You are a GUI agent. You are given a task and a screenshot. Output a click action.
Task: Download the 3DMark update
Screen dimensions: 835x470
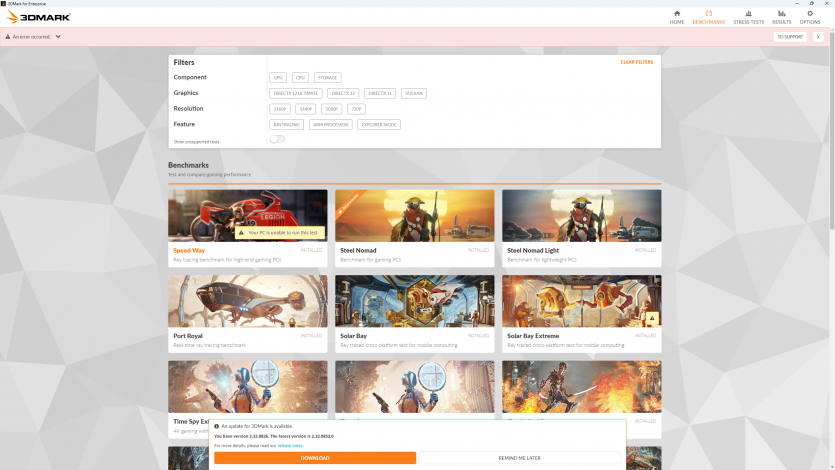[x=315, y=458]
